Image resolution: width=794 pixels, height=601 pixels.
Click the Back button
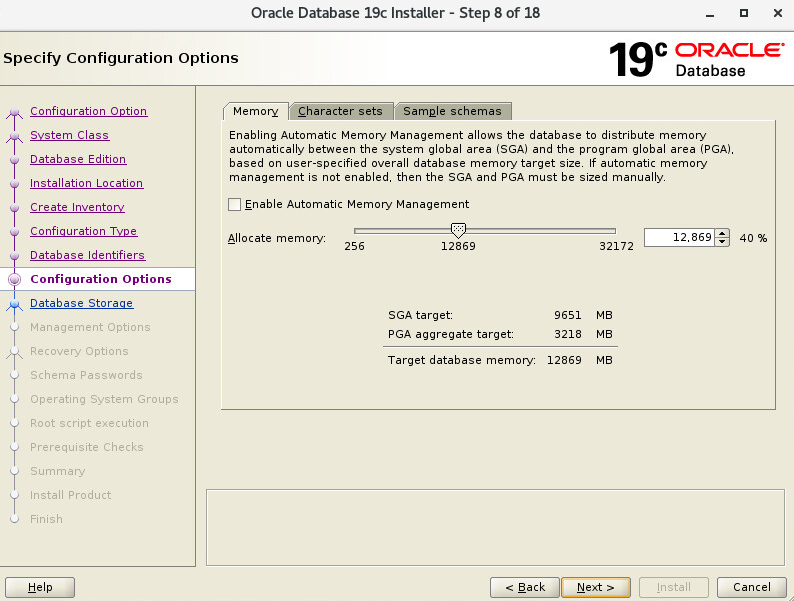click(x=525, y=587)
